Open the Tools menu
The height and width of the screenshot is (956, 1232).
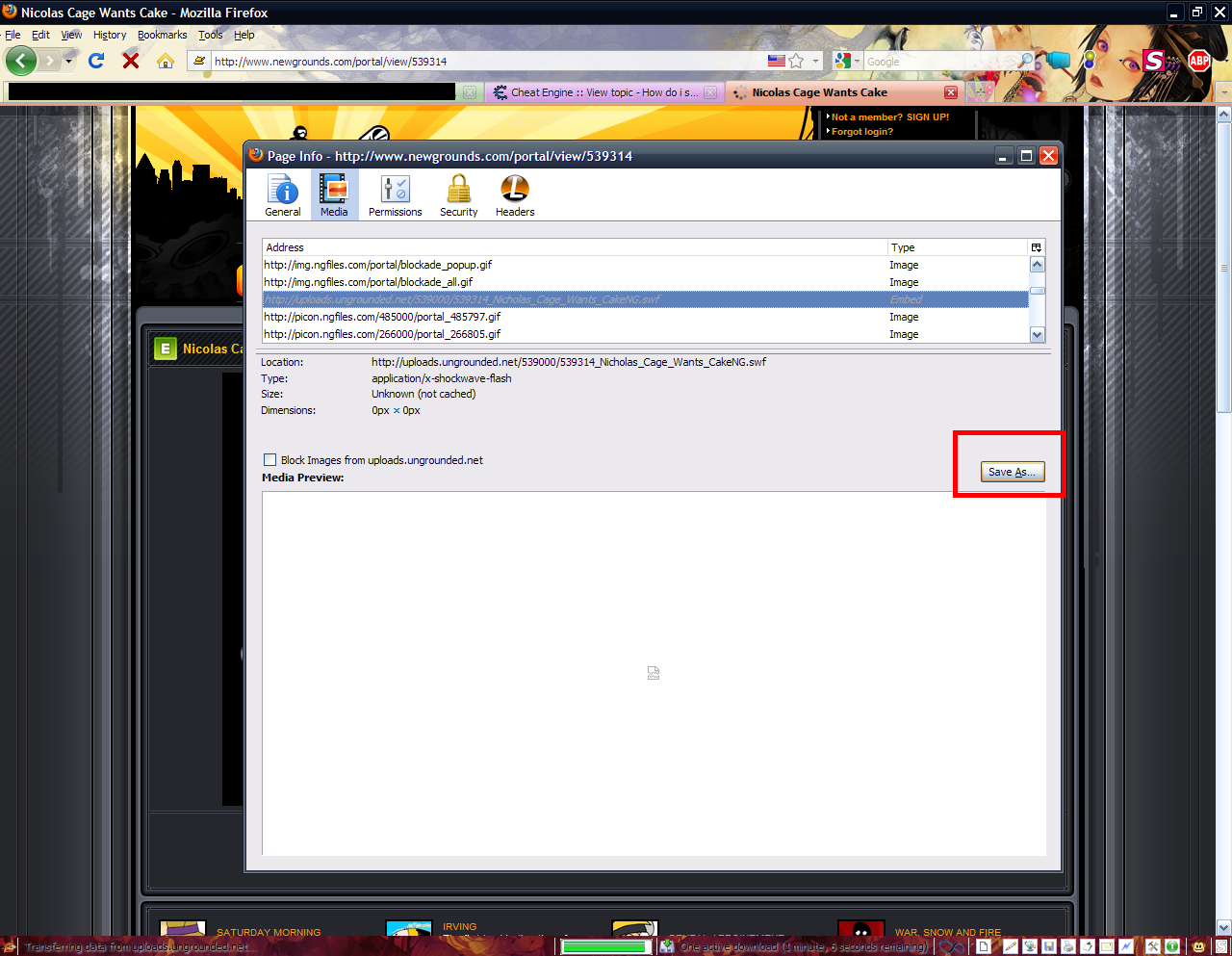(211, 35)
